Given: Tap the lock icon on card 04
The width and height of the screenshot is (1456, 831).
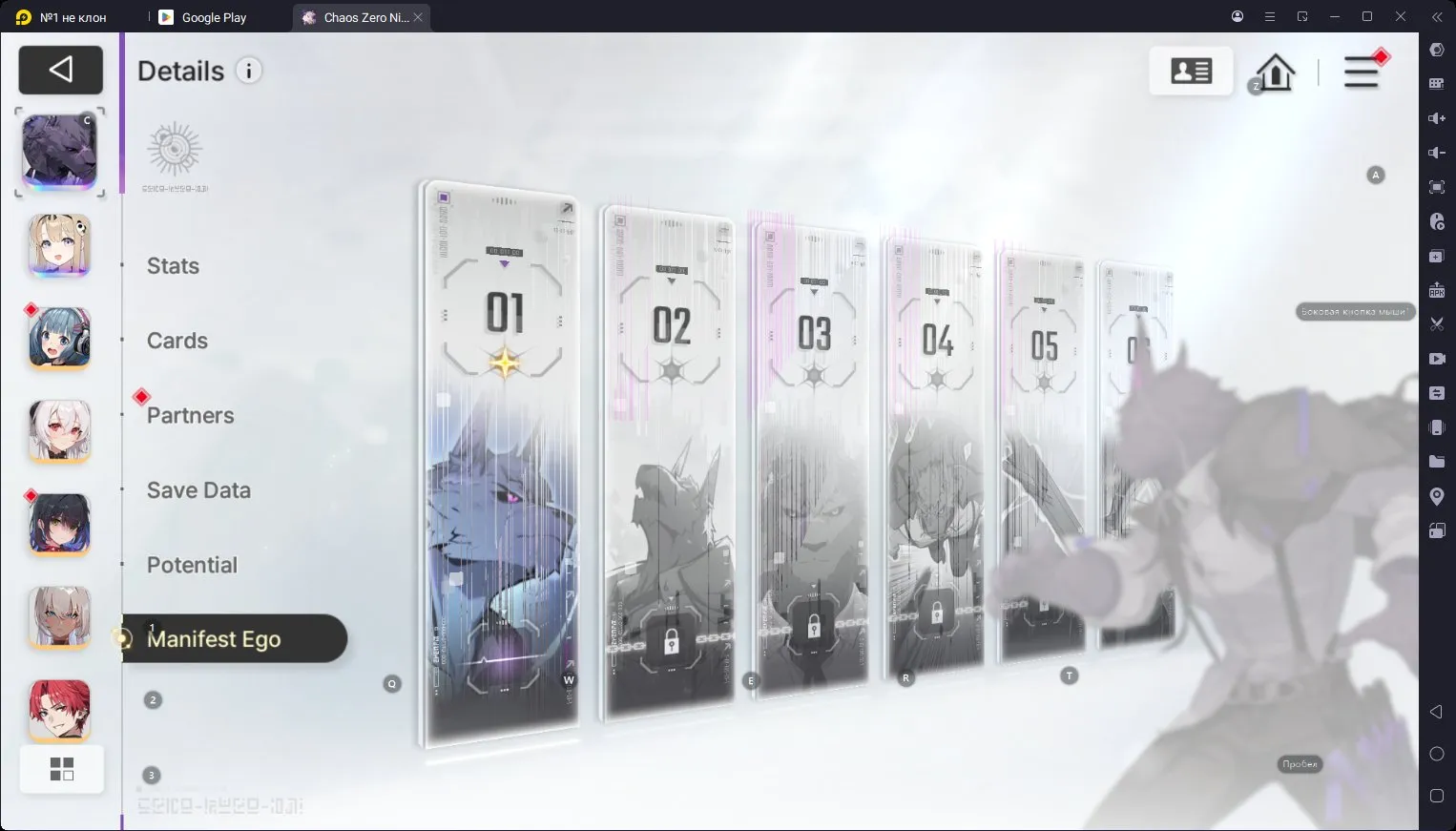Looking at the screenshot, I should click(936, 613).
